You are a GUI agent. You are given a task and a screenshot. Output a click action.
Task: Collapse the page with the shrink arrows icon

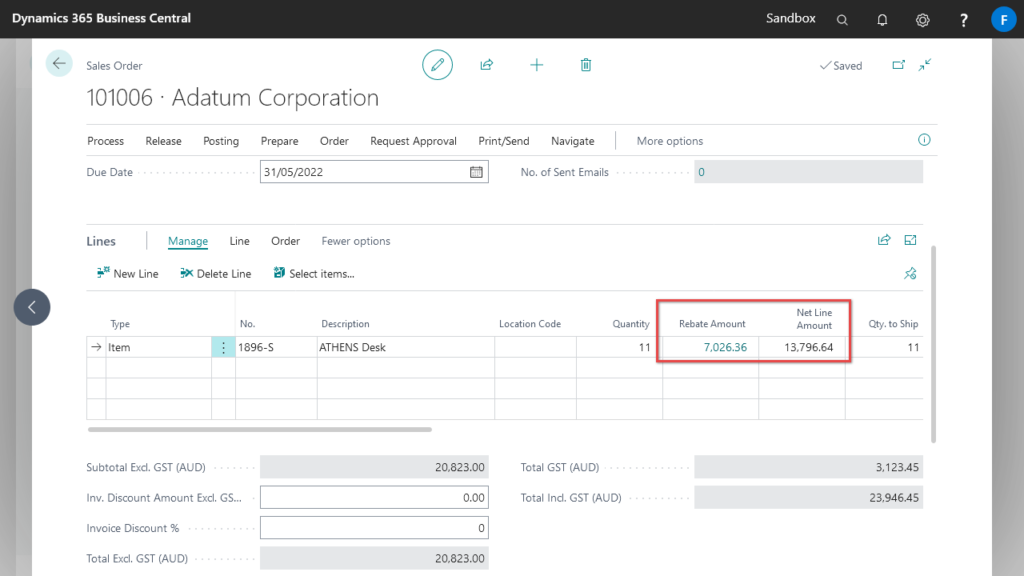pos(925,65)
